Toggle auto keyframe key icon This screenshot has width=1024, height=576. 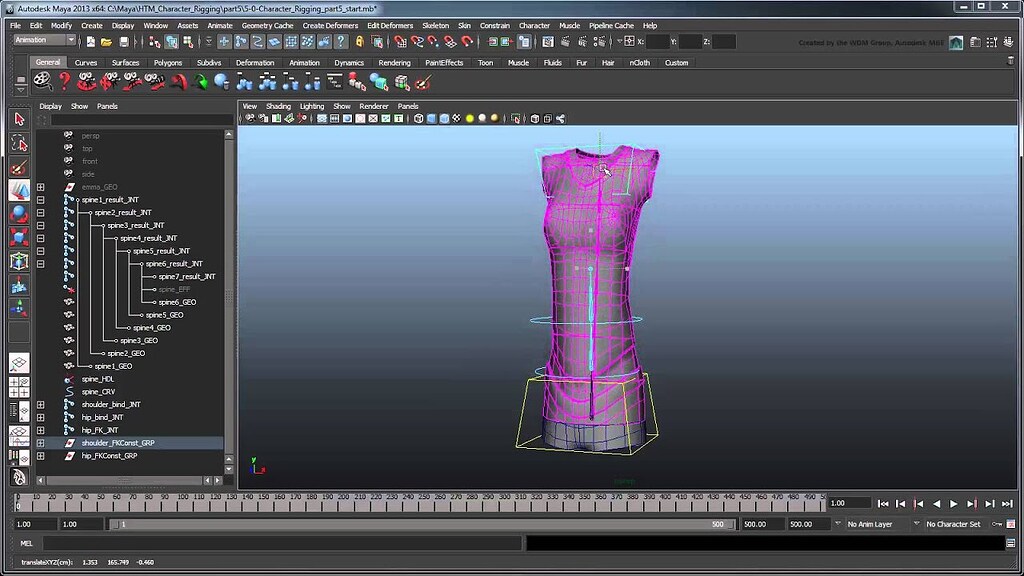(x=997, y=524)
